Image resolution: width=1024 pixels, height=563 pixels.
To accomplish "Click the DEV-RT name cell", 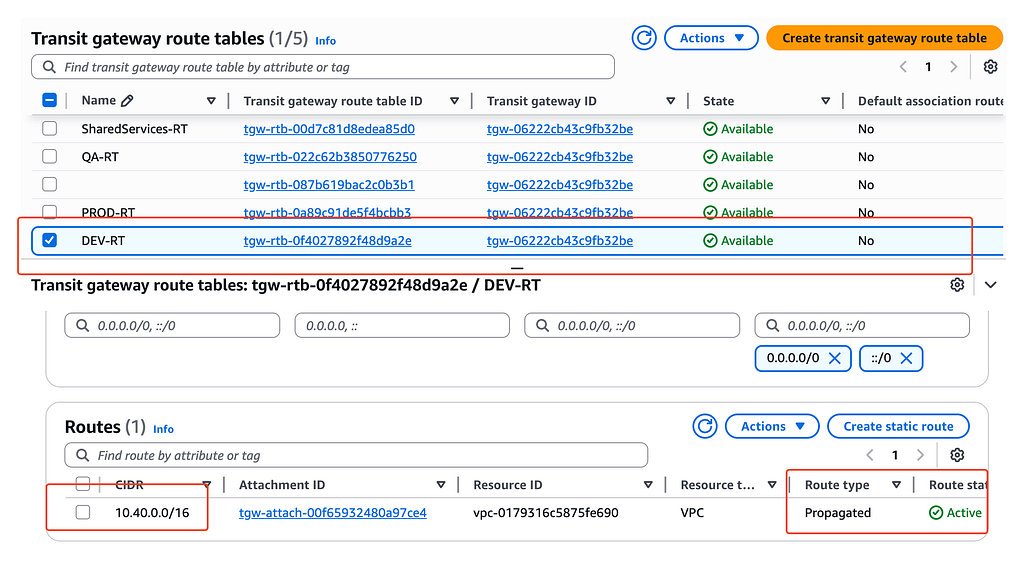I will (103, 240).
